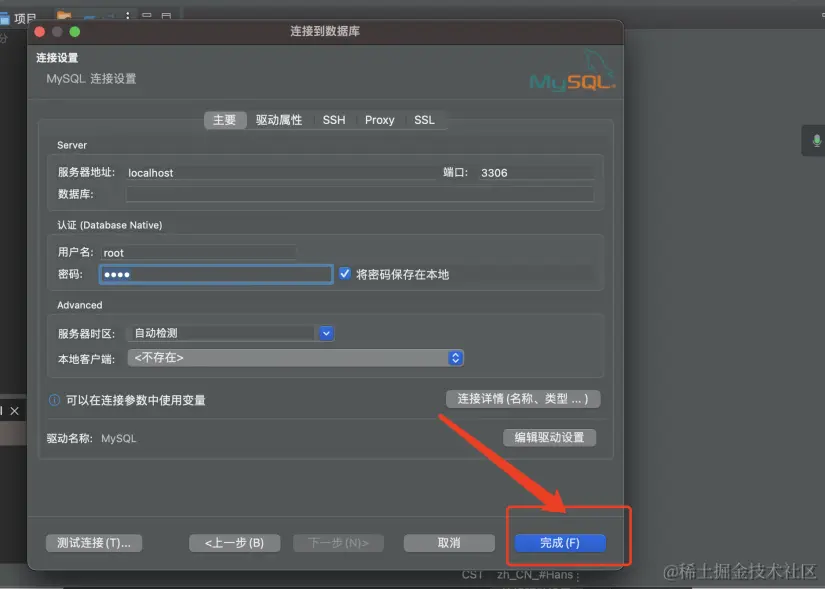The height and width of the screenshot is (589, 825).
Task: Open 连接详情 (名称、类型 ...) button
Action: point(523,398)
